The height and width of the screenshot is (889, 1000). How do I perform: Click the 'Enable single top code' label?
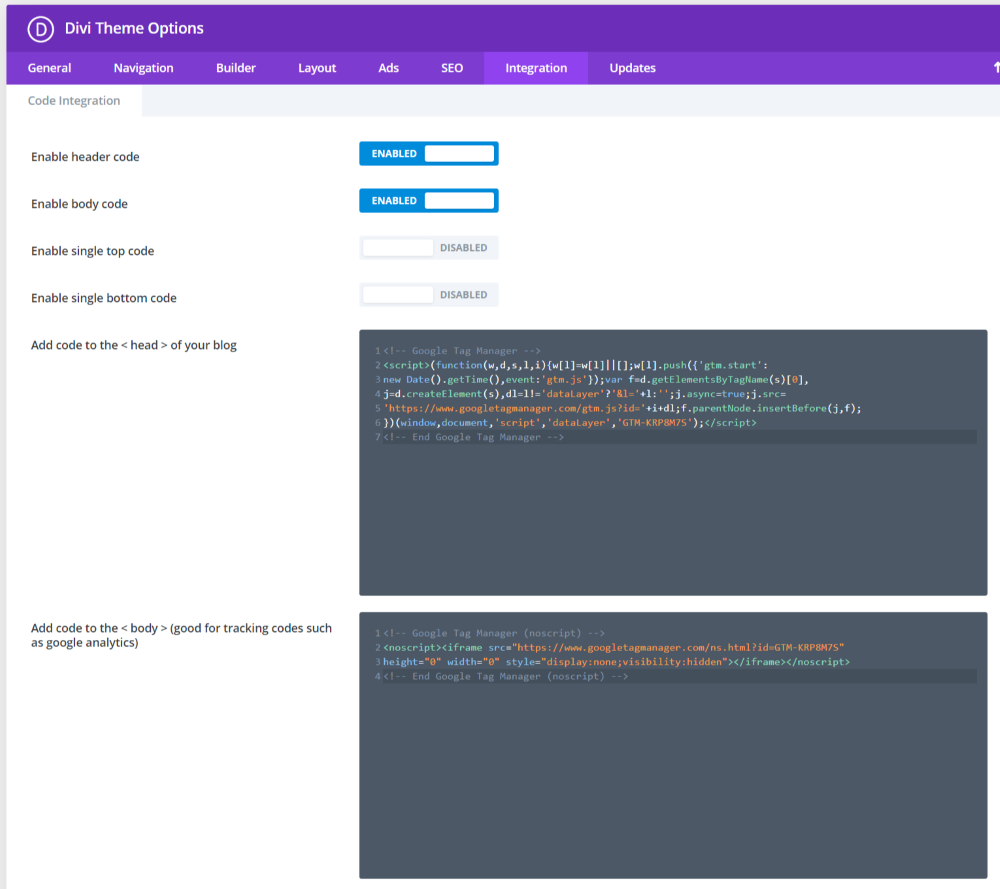[92, 251]
